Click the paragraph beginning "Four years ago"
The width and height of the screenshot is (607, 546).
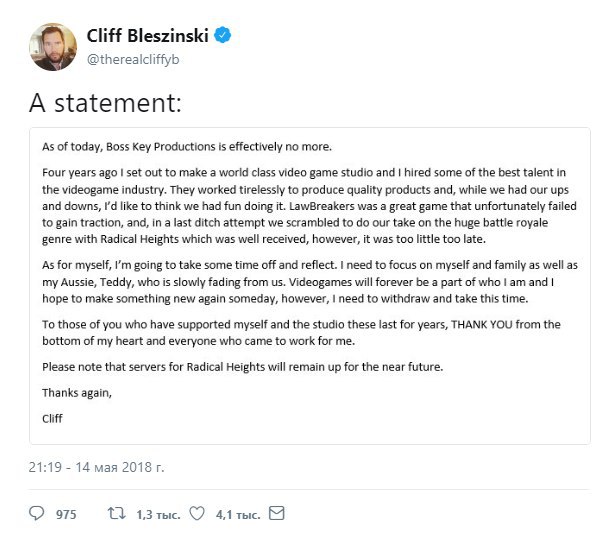coord(310,206)
